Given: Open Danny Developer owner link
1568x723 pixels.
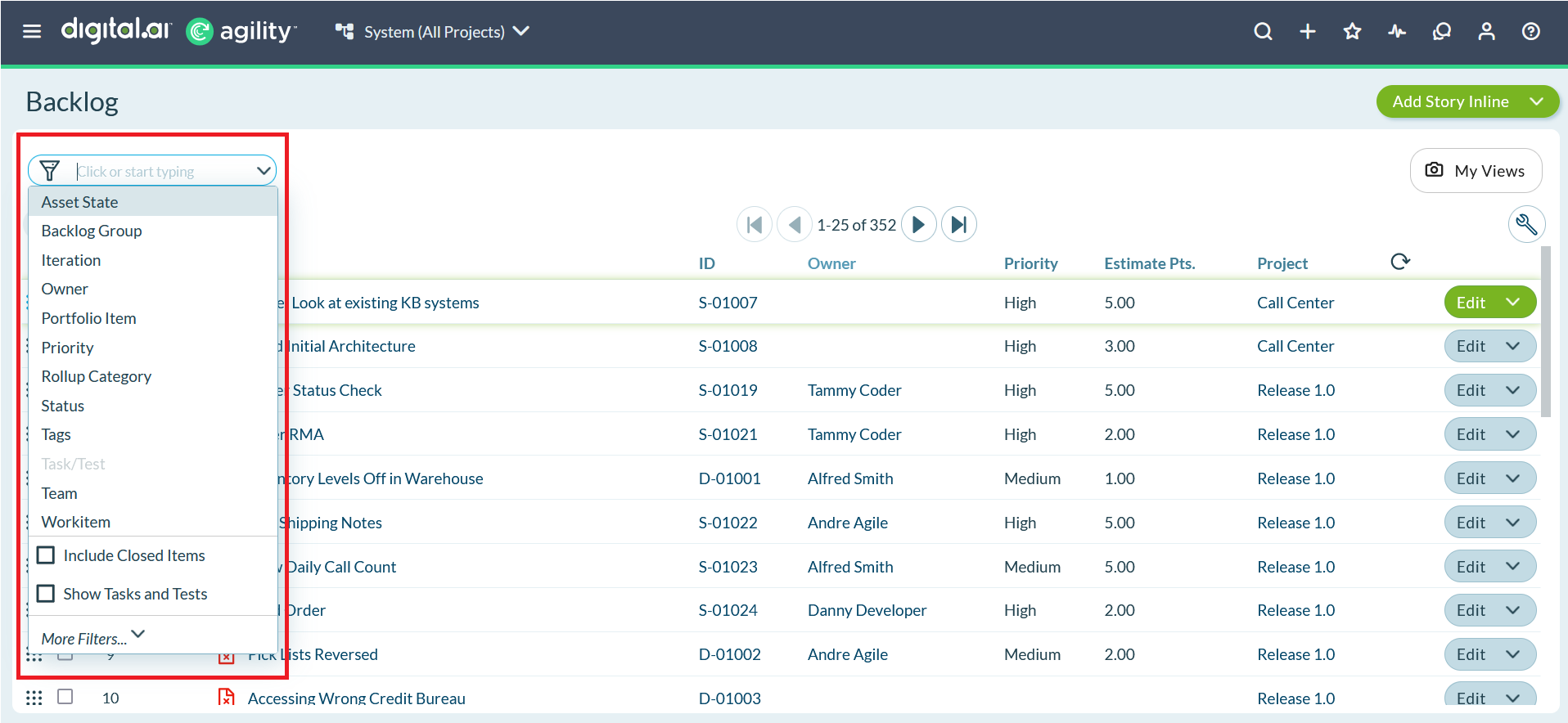Looking at the screenshot, I should [867, 610].
